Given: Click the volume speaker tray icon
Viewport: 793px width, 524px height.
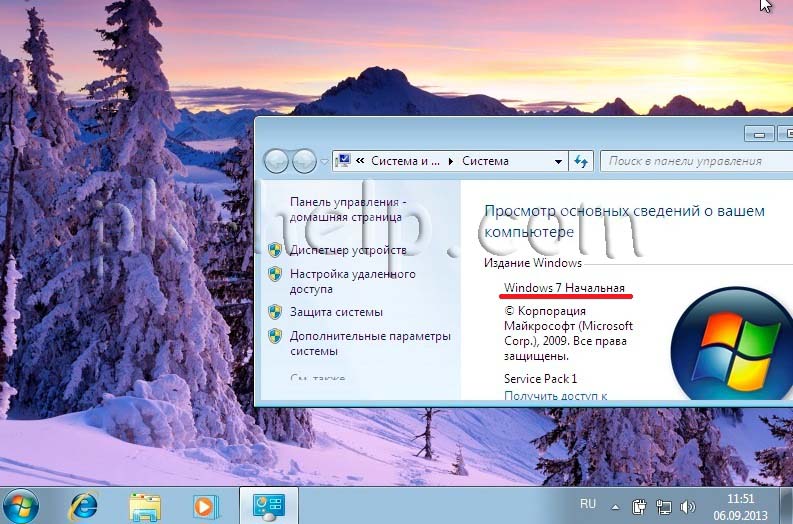Looking at the screenshot, I should coord(687,505).
